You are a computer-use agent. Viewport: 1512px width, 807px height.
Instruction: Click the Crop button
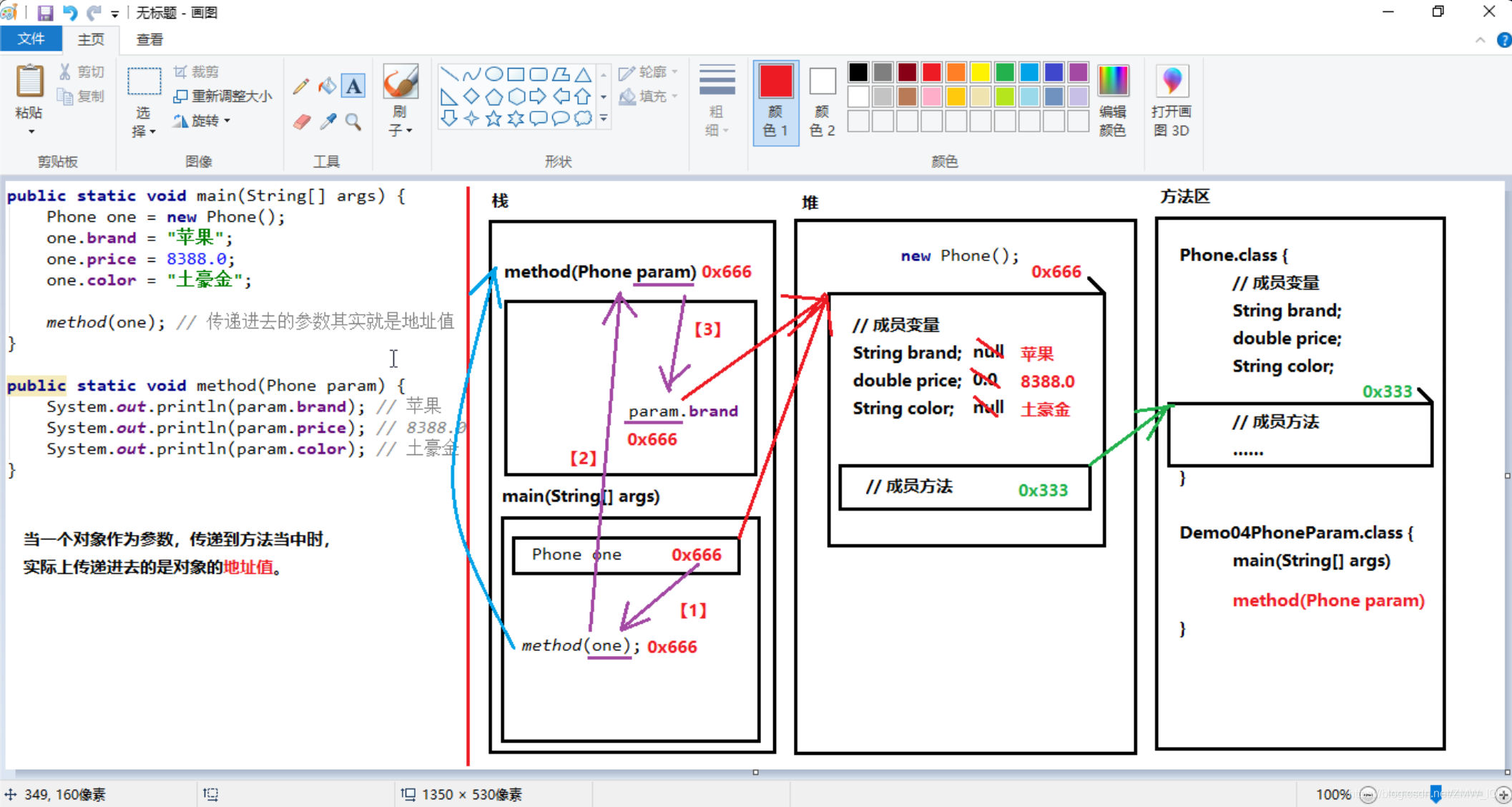click(197, 72)
